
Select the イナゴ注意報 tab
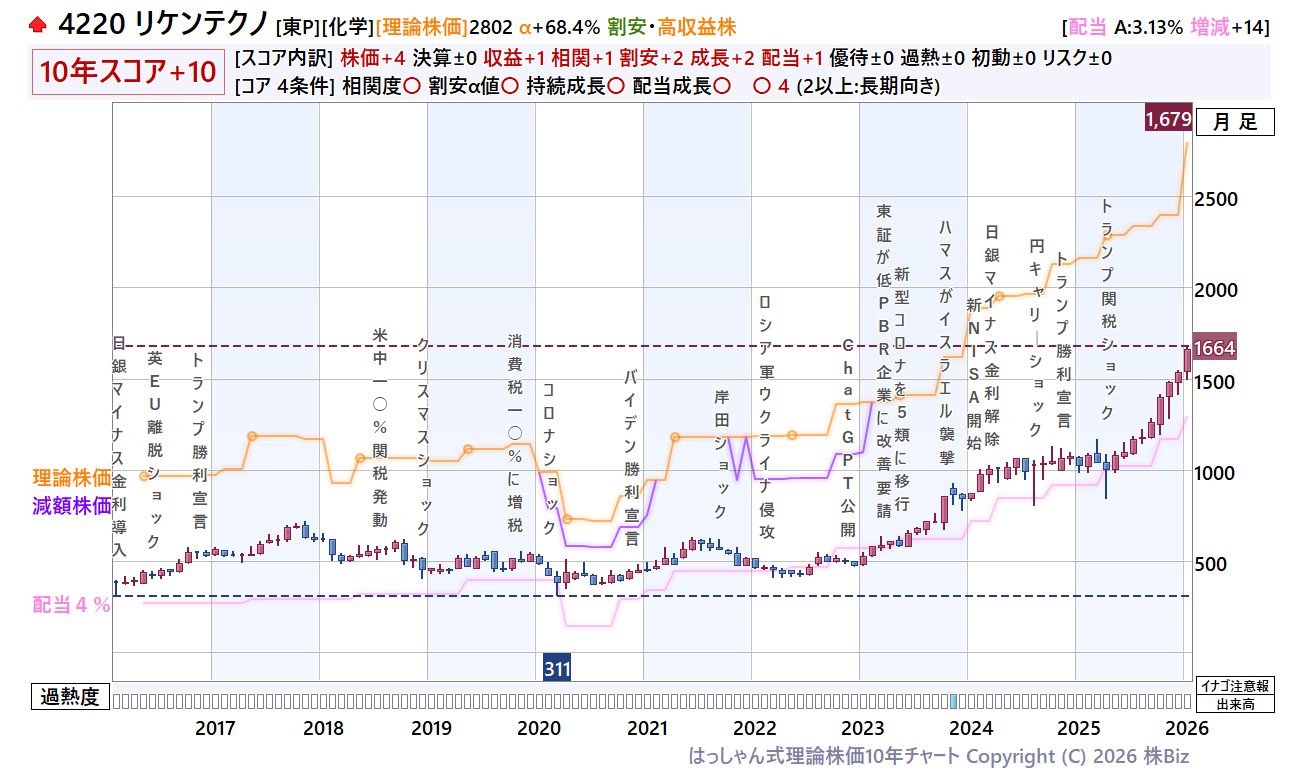(1235, 686)
